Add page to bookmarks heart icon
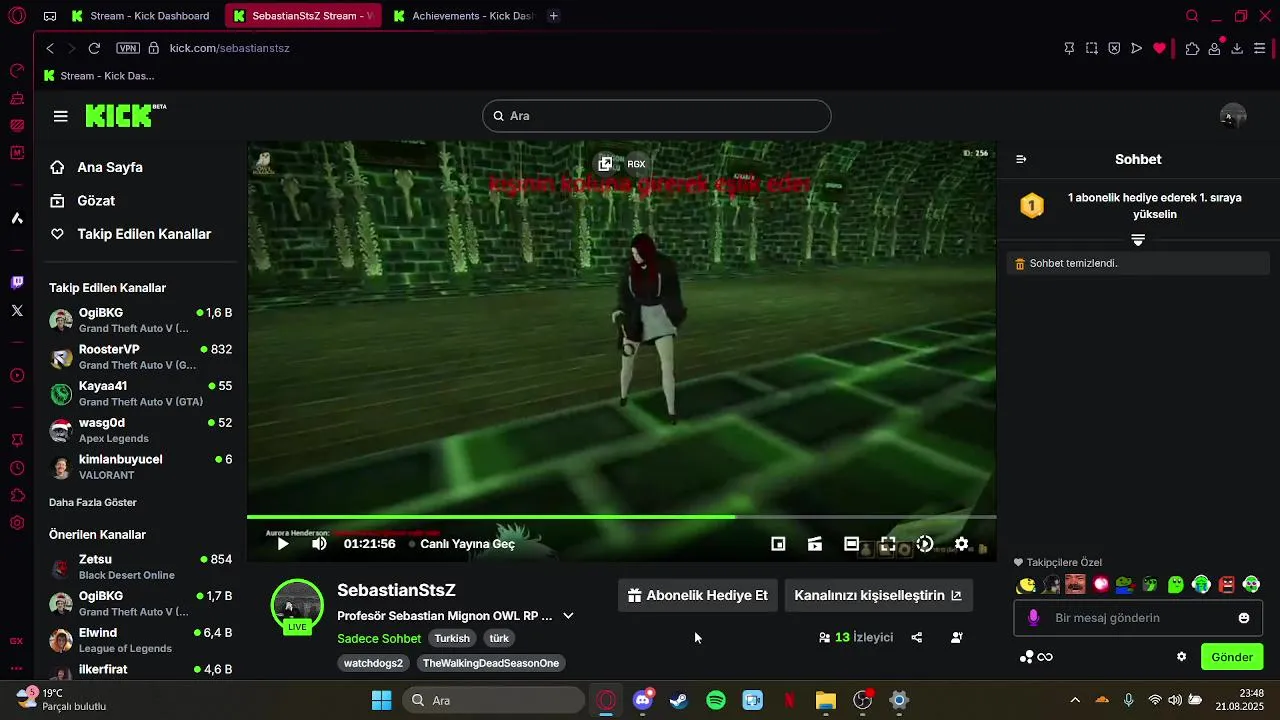 point(1159,48)
